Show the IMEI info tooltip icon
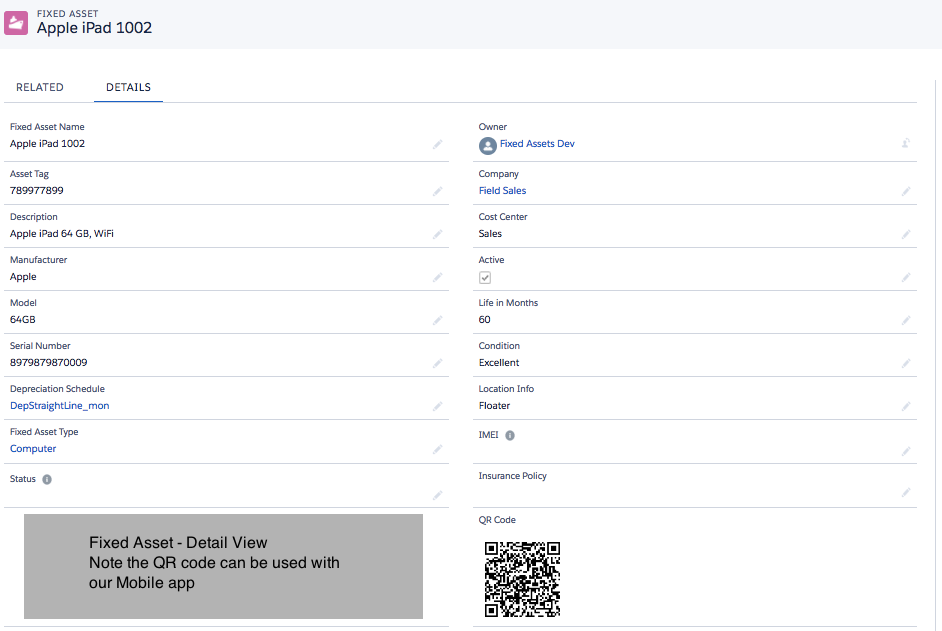 point(510,436)
